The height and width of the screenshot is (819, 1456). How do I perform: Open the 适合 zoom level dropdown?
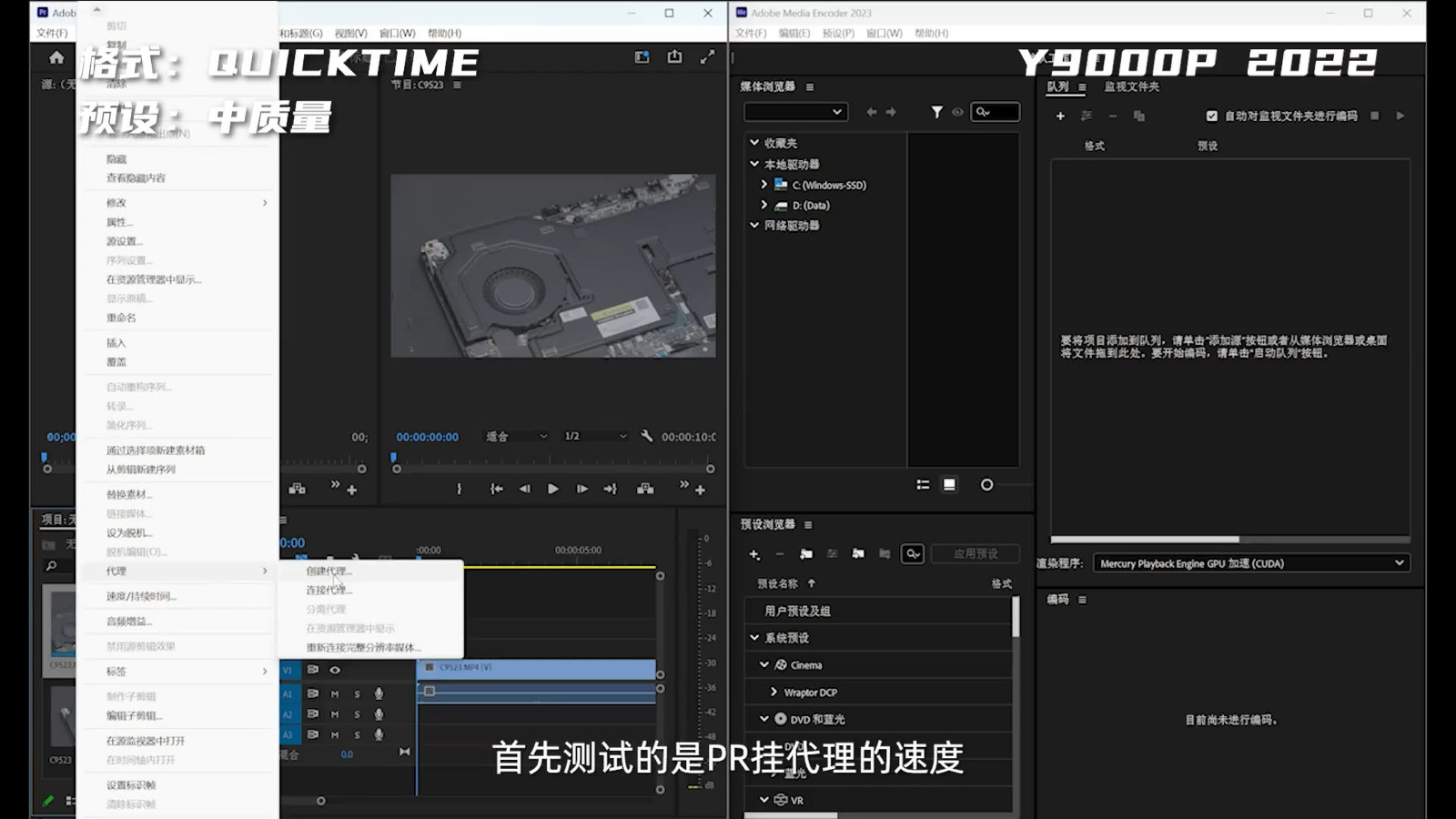click(516, 436)
